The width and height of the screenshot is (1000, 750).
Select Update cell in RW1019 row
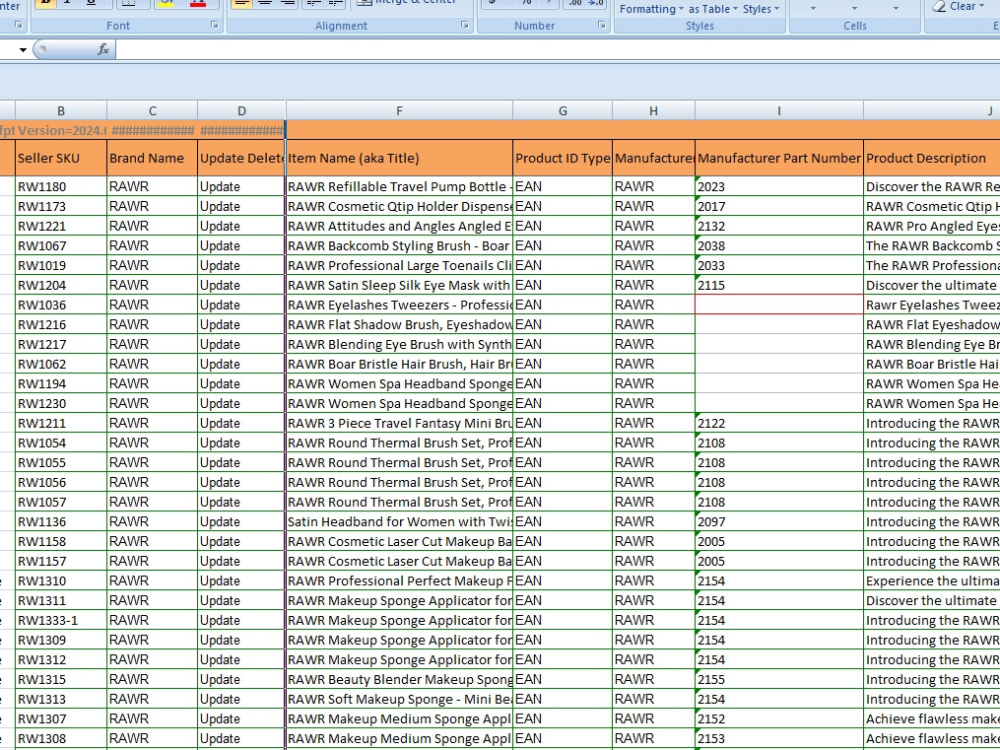[242, 265]
